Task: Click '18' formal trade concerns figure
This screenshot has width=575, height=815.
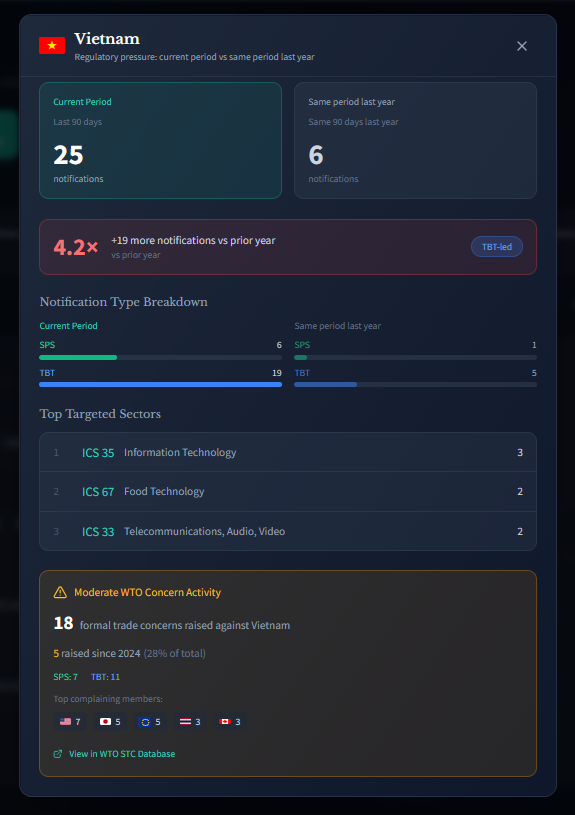Action: click(63, 623)
